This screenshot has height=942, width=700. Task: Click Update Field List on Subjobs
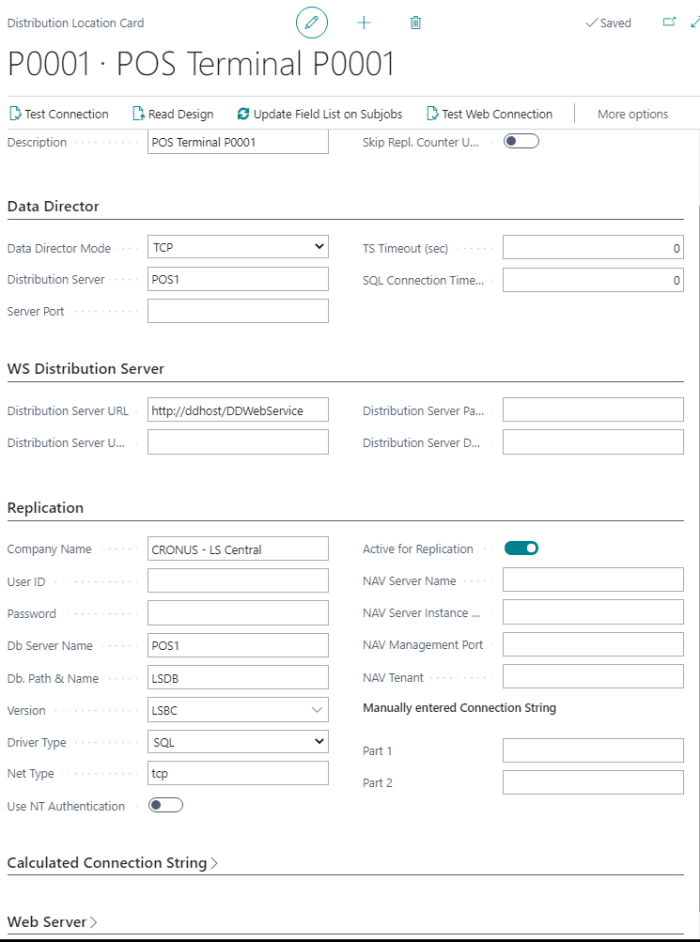tap(320, 114)
